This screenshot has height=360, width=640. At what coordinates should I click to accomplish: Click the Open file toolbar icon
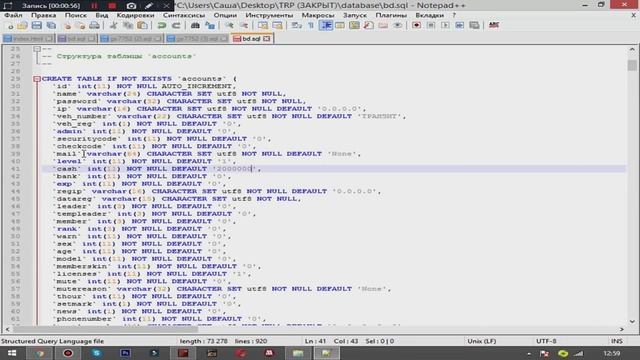tap(22, 26)
